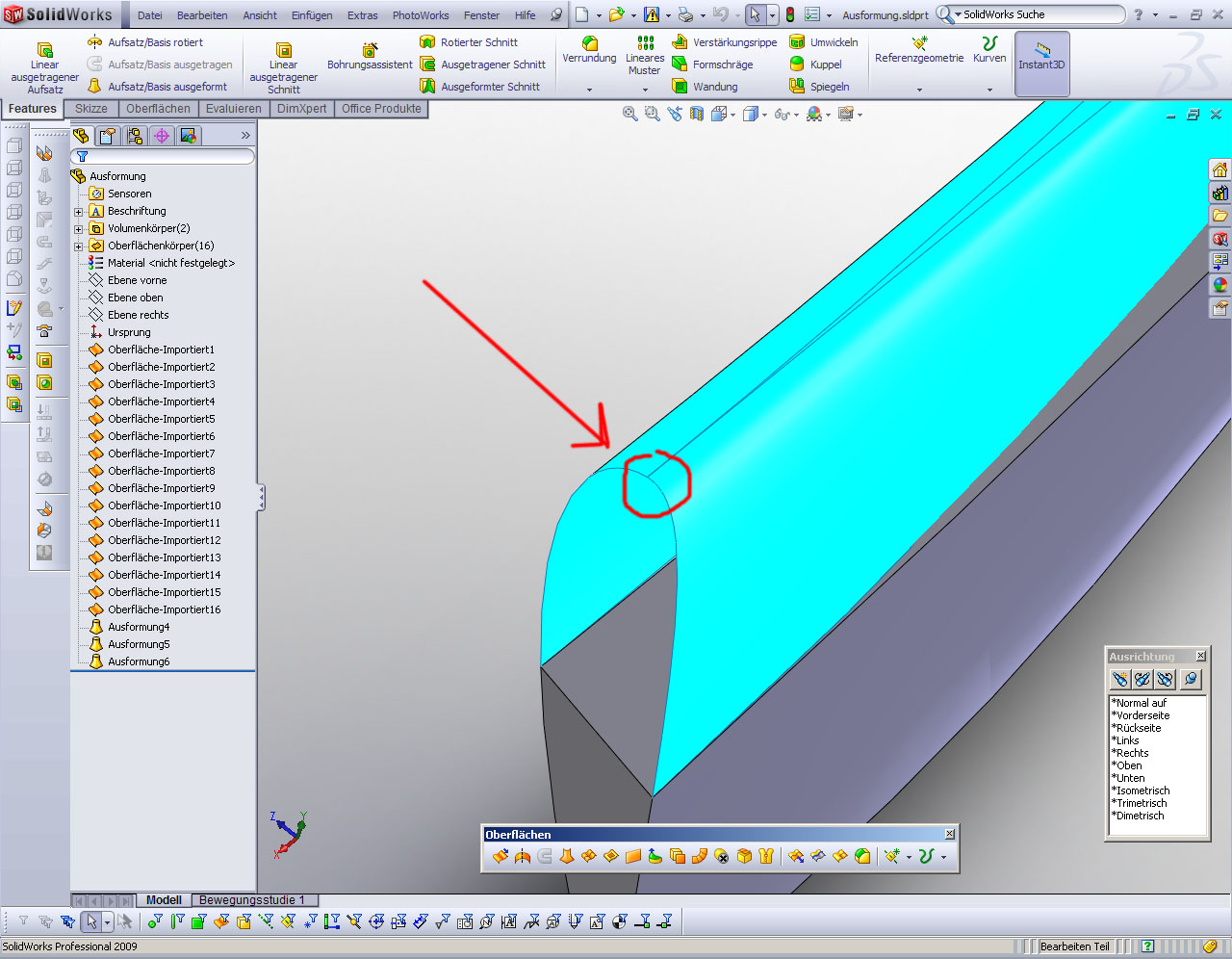Viewport: 1232px width, 959px height.
Task: Click the SolidWorks Suche search field
Action: click(x=1039, y=14)
